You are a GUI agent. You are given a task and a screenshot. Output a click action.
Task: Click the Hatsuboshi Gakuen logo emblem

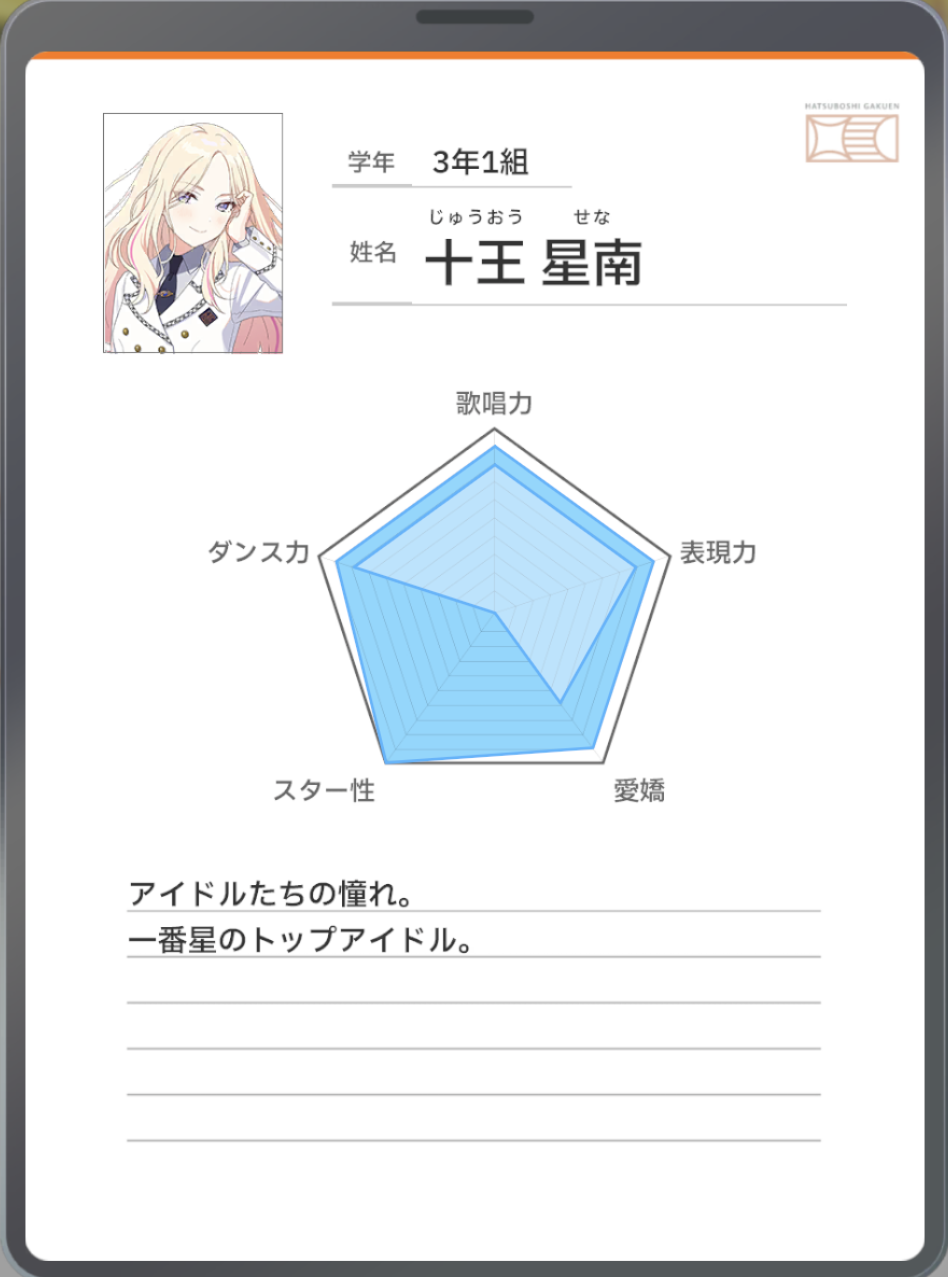point(852,137)
